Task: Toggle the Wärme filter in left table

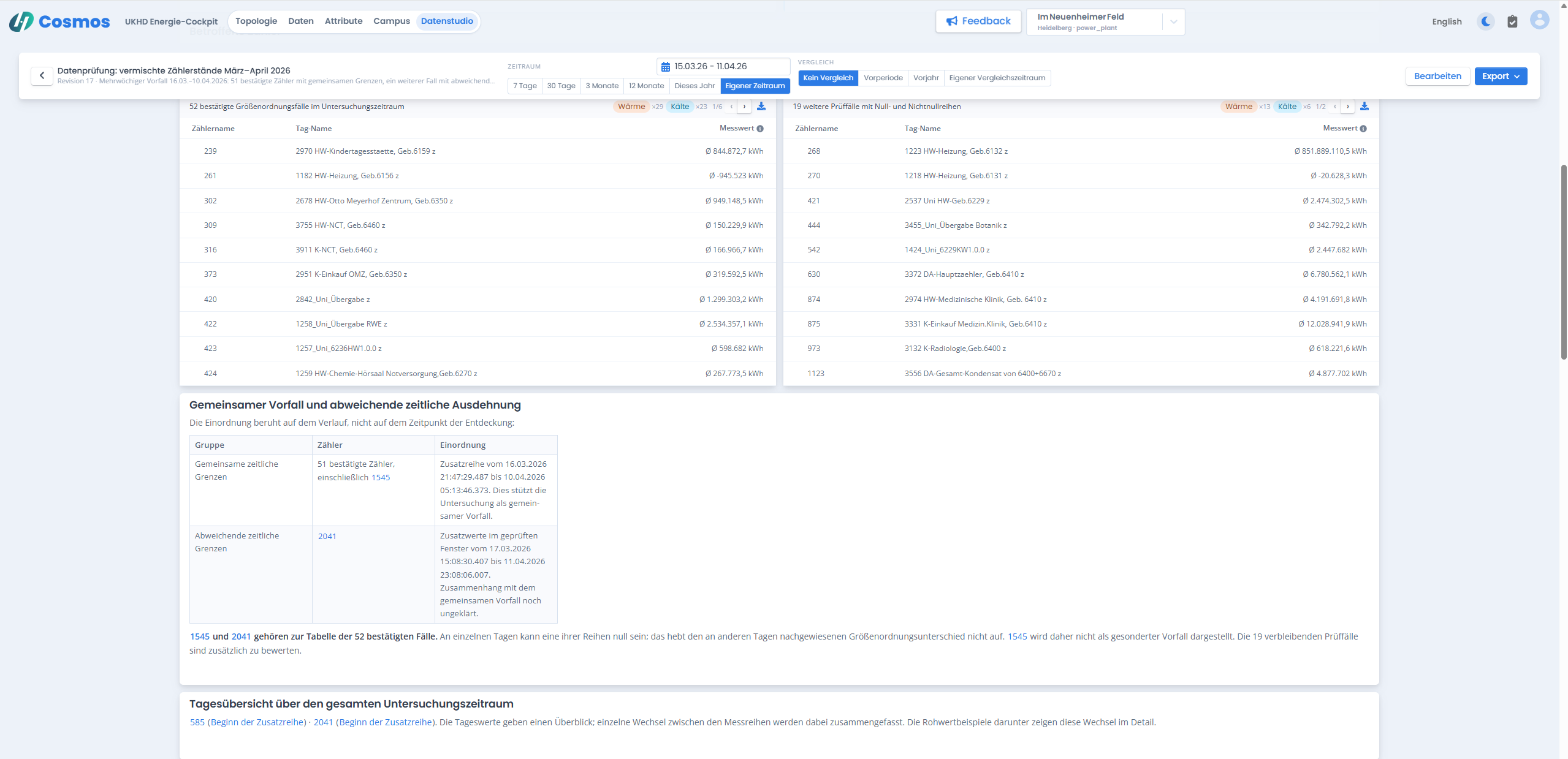Action: (631, 107)
